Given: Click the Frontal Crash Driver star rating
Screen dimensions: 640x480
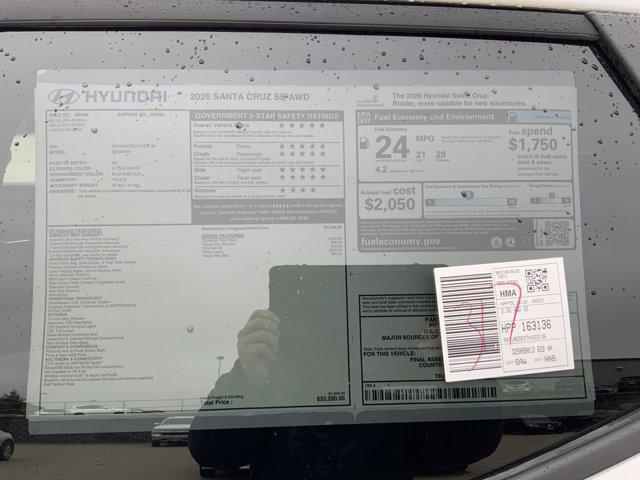Looking at the screenshot, I should tap(302, 146).
